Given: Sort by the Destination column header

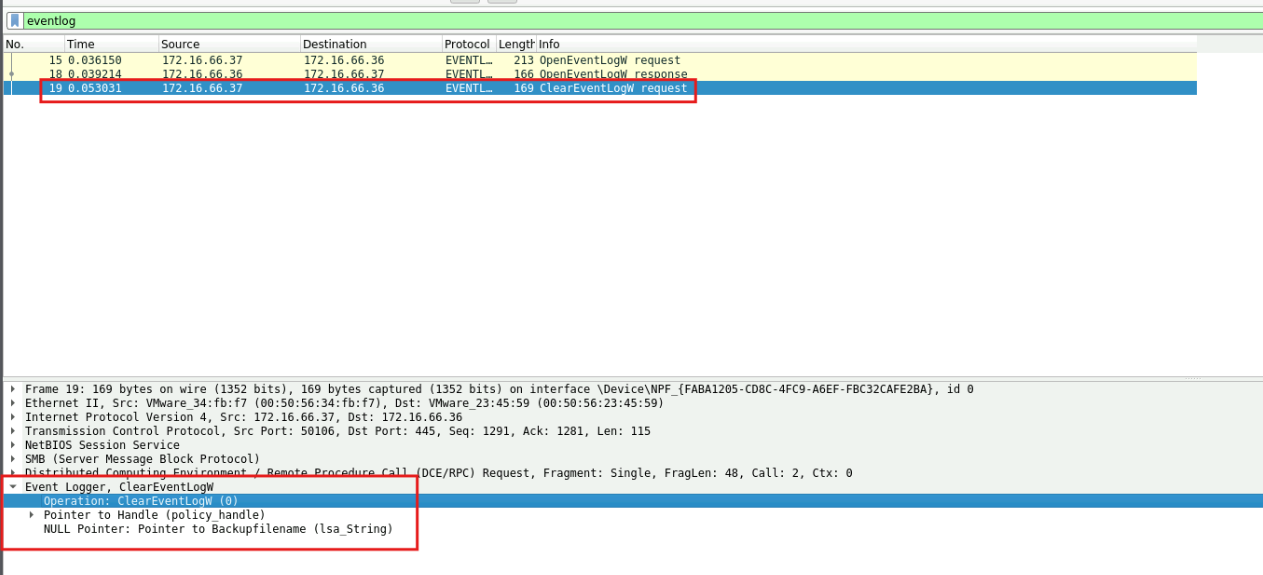Looking at the screenshot, I should coord(372,44).
